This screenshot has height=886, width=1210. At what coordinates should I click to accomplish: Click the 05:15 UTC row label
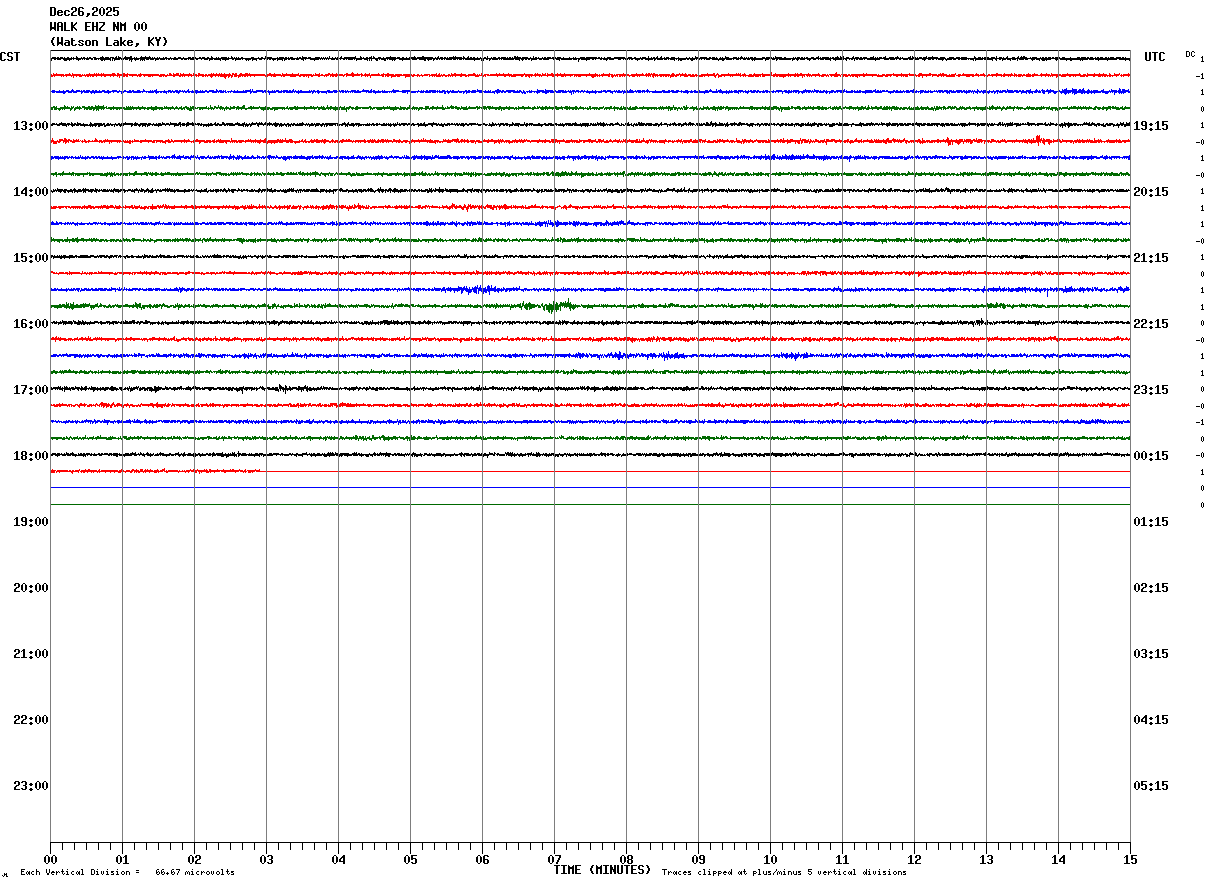[1150, 786]
